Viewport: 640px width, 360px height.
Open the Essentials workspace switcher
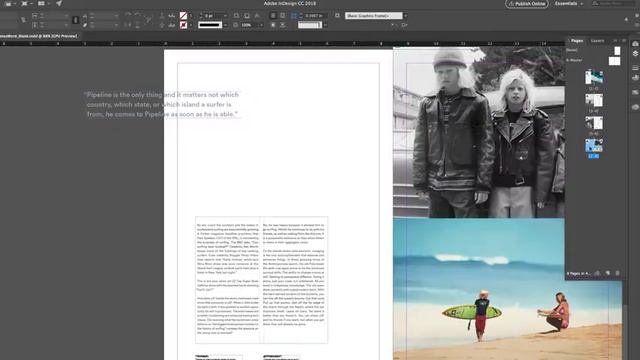pyautogui.click(x=569, y=4)
